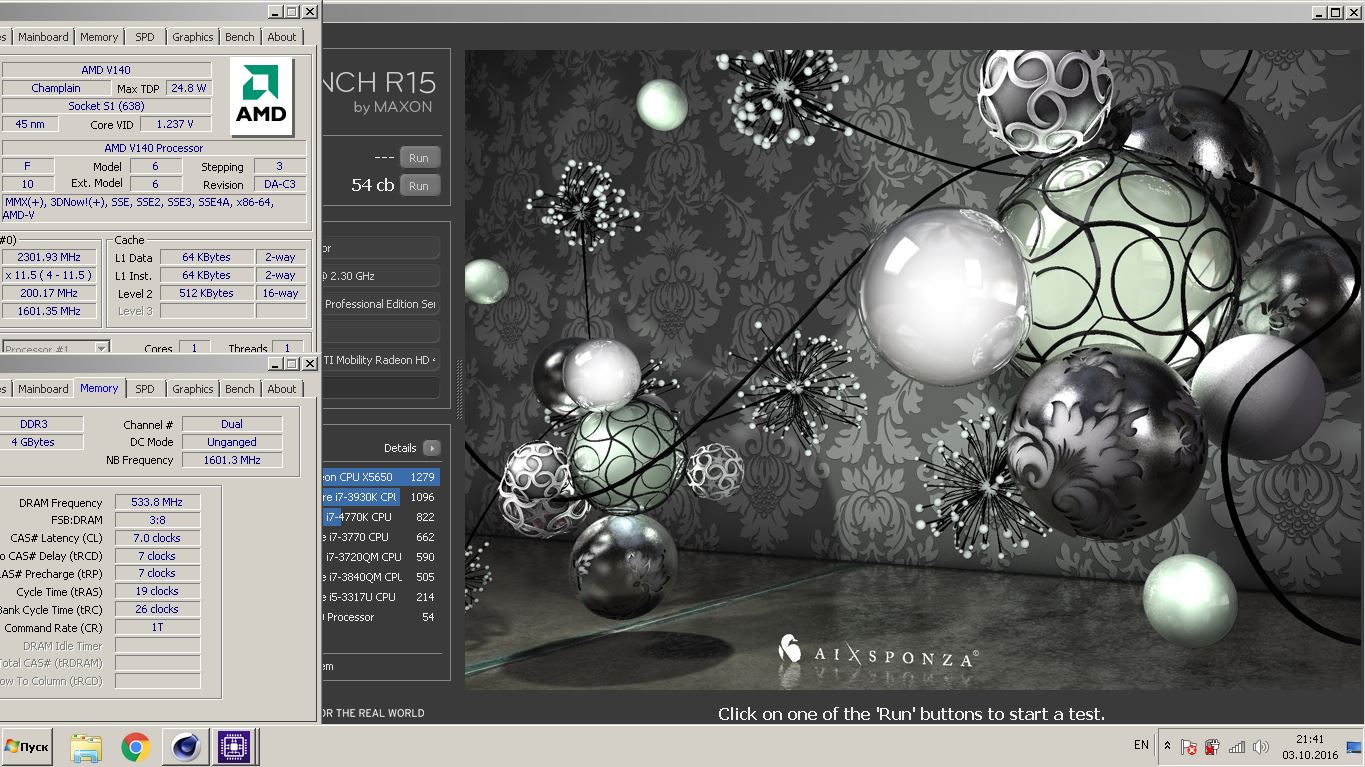Click the '1601.3 MHz' NB Frequency value
The height and width of the screenshot is (767, 1365).
pyautogui.click(x=232, y=460)
